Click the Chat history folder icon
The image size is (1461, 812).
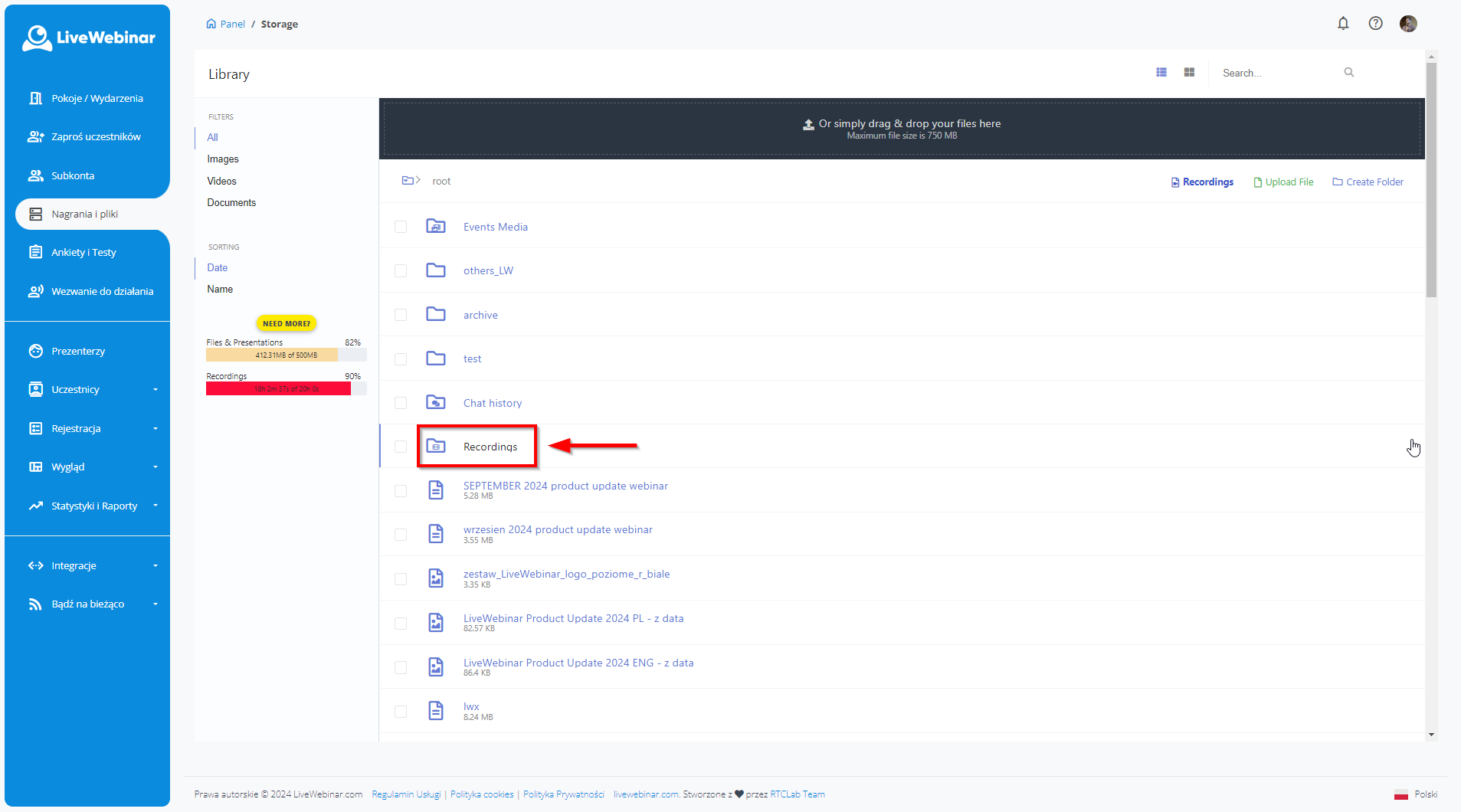pyautogui.click(x=436, y=403)
